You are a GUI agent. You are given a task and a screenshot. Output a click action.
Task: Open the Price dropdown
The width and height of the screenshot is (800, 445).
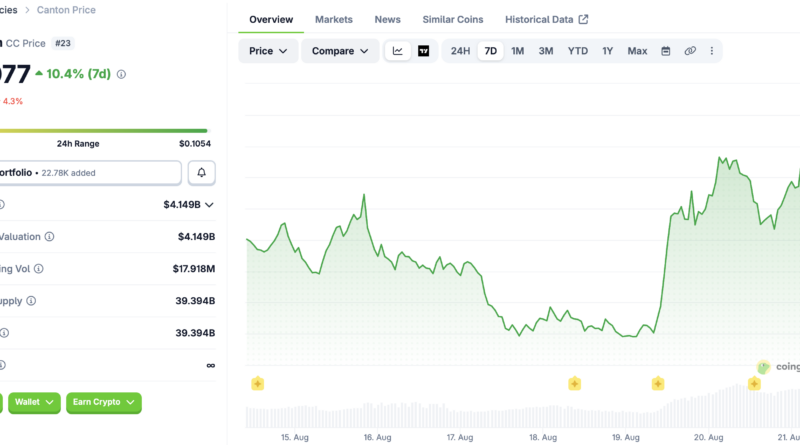(268, 51)
